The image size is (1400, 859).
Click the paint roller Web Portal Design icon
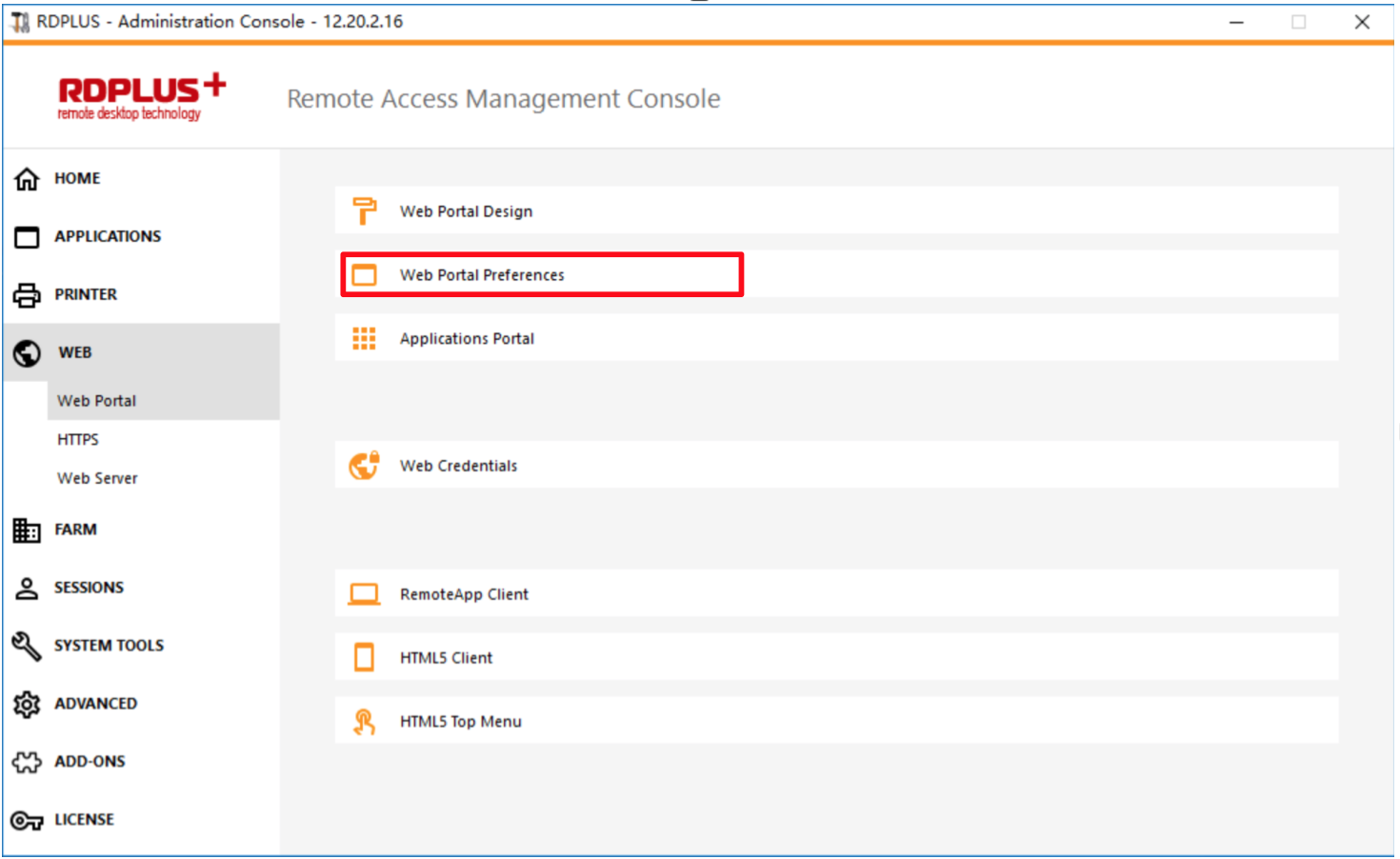tap(364, 210)
